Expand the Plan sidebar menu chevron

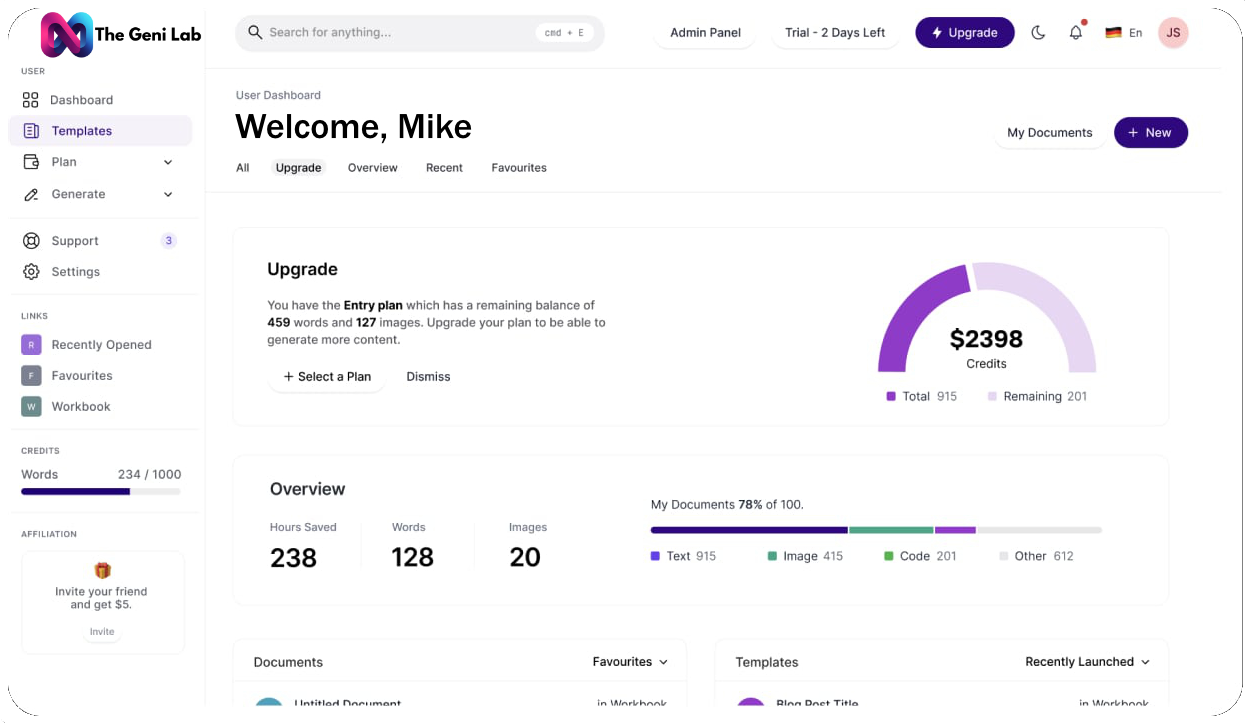(168, 162)
